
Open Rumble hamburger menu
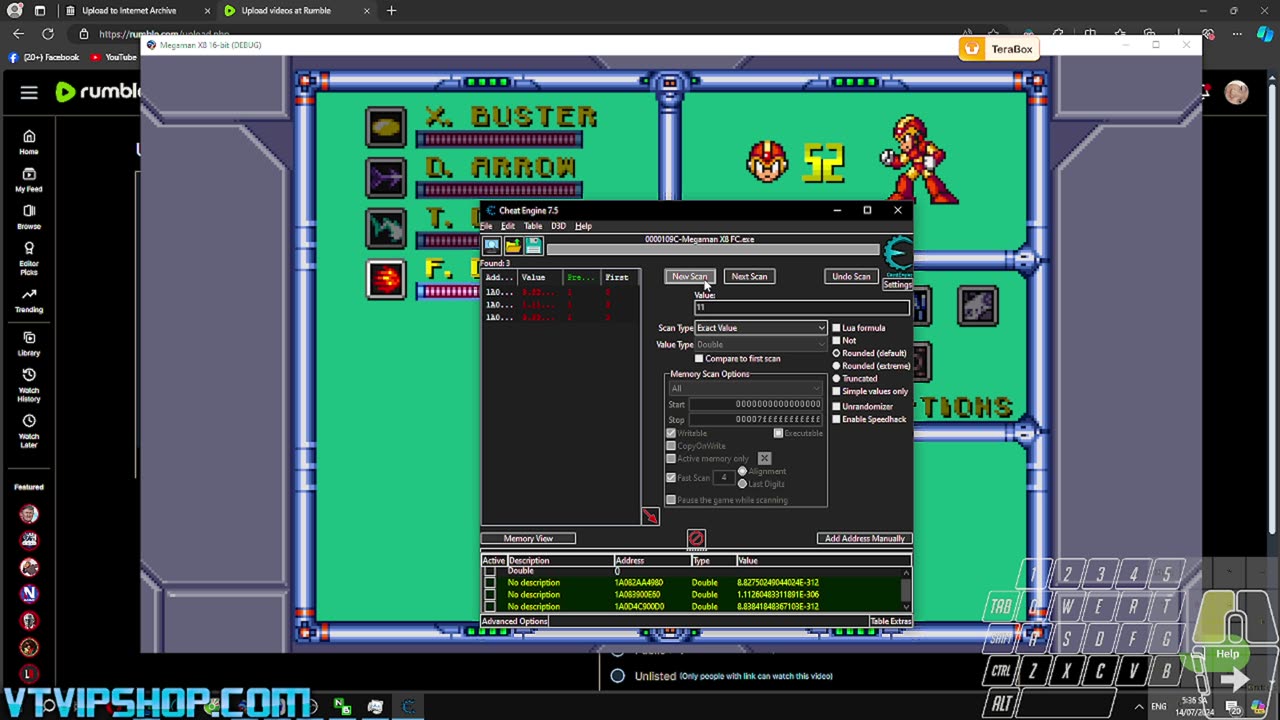(x=29, y=92)
